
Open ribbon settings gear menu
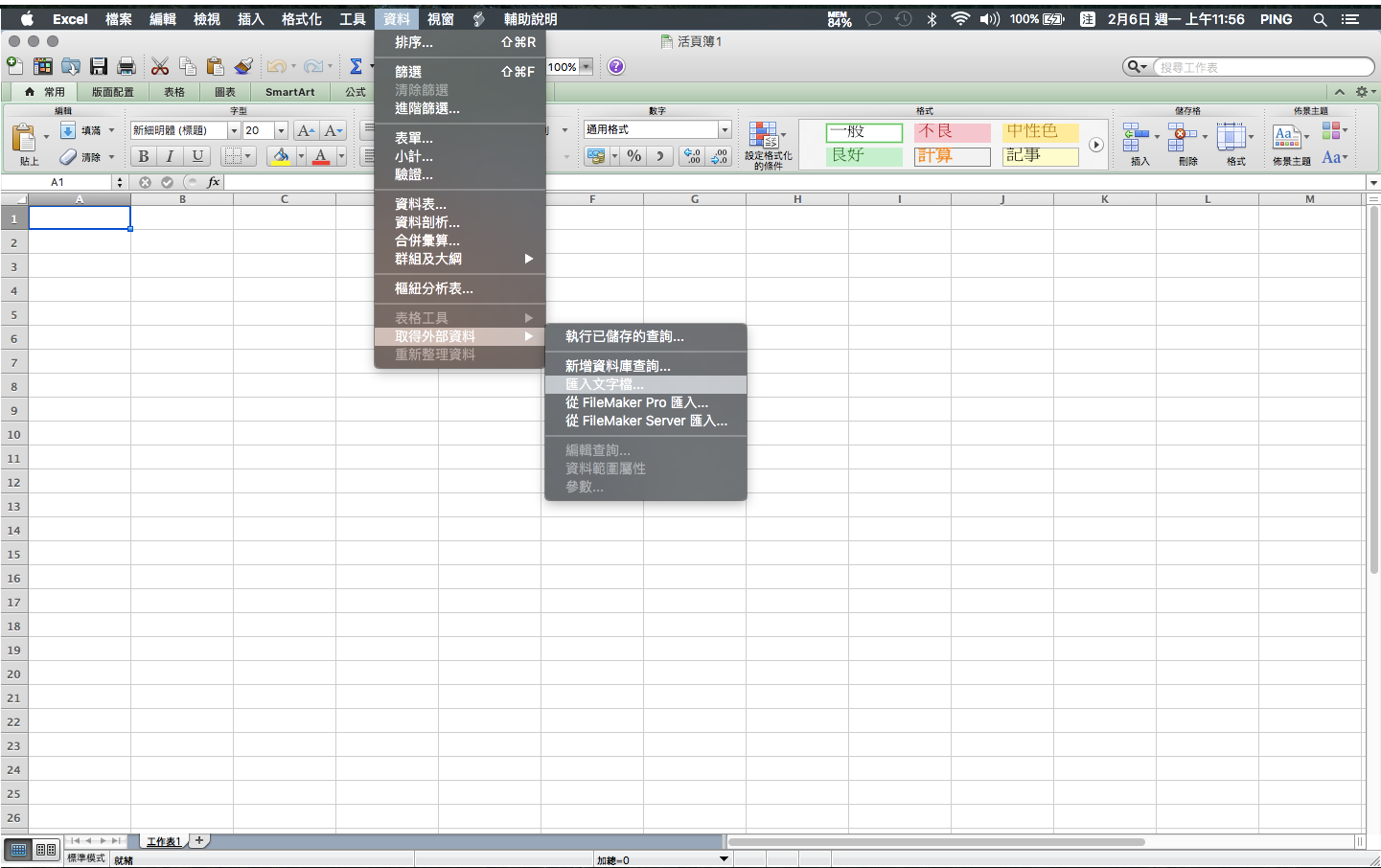coord(1364,92)
